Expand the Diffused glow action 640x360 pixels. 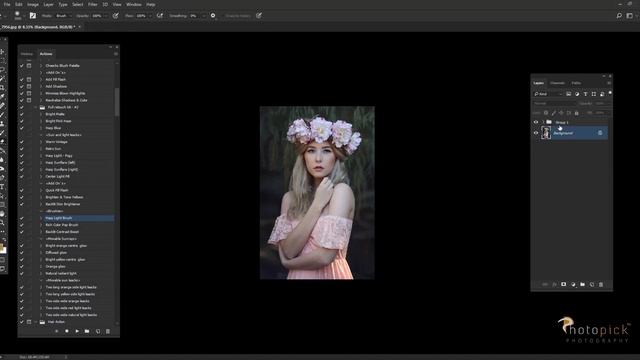pyautogui.click(x=41, y=253)
